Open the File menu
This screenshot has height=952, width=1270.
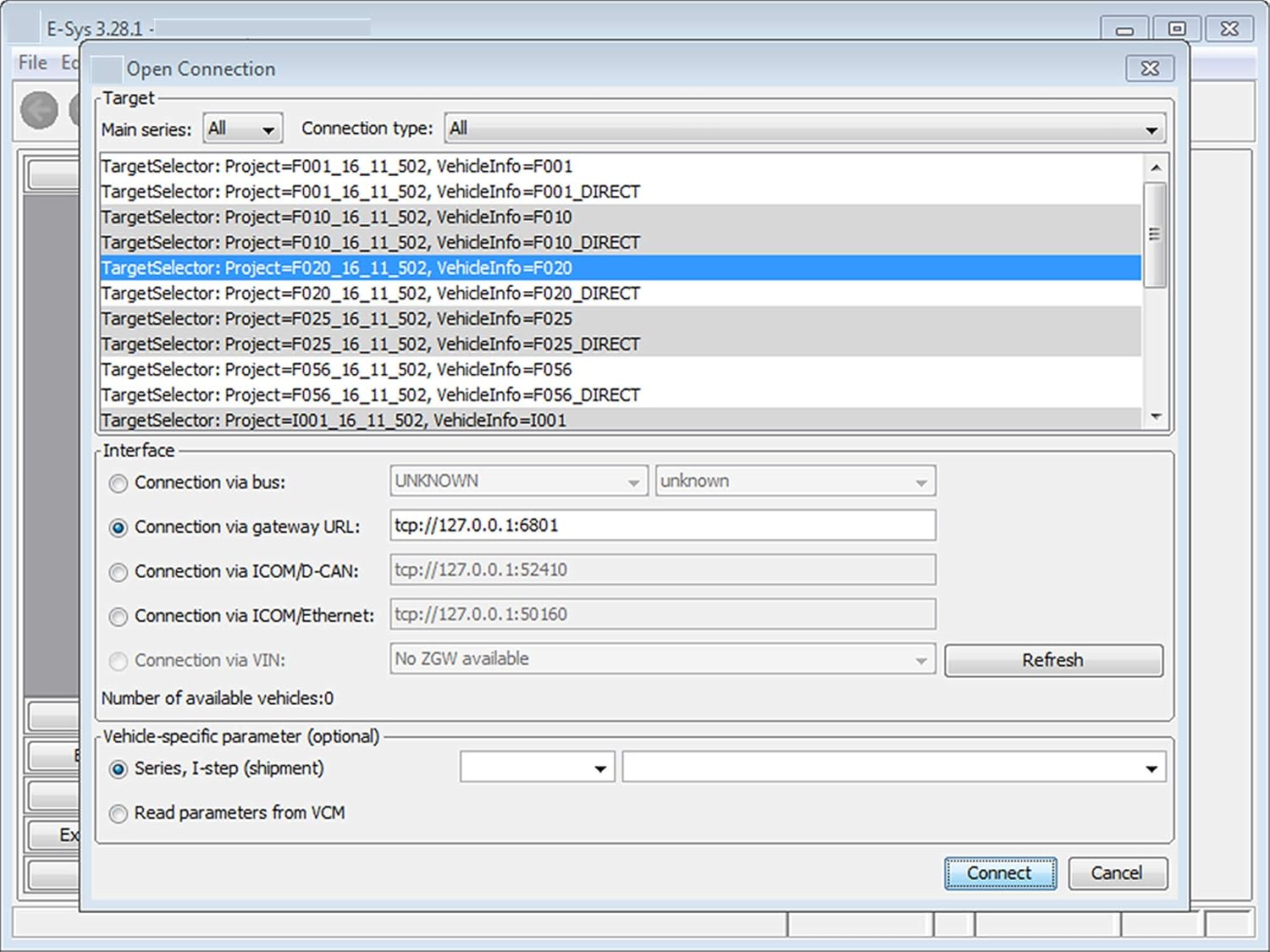pyautogui.click(x=33, y=63)
